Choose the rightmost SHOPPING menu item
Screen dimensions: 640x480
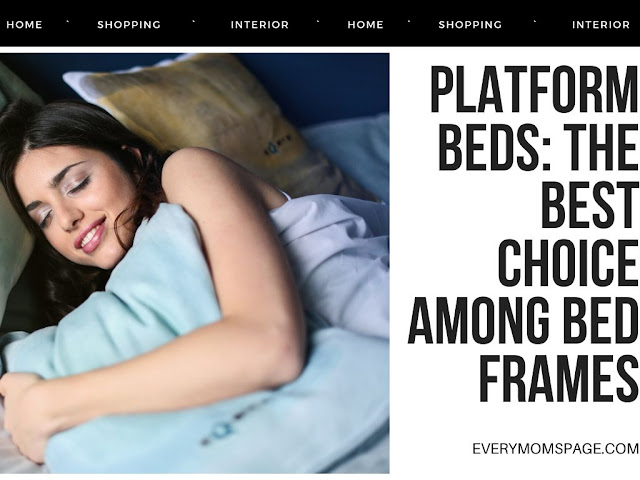point(470,25)
